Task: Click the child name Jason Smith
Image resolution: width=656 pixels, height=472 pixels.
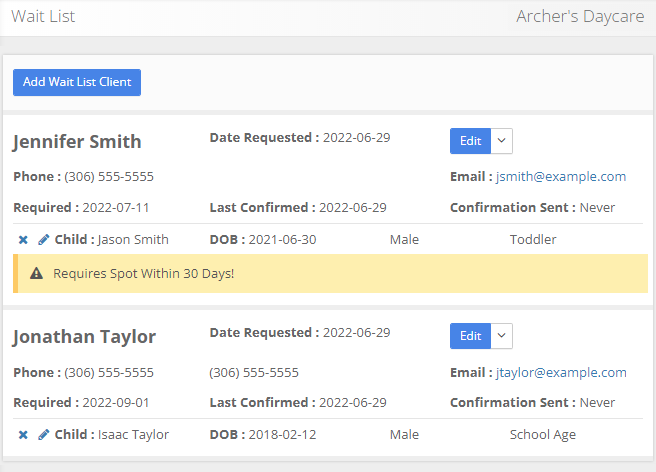Action: pyautogui.click(x=133, y=240)
